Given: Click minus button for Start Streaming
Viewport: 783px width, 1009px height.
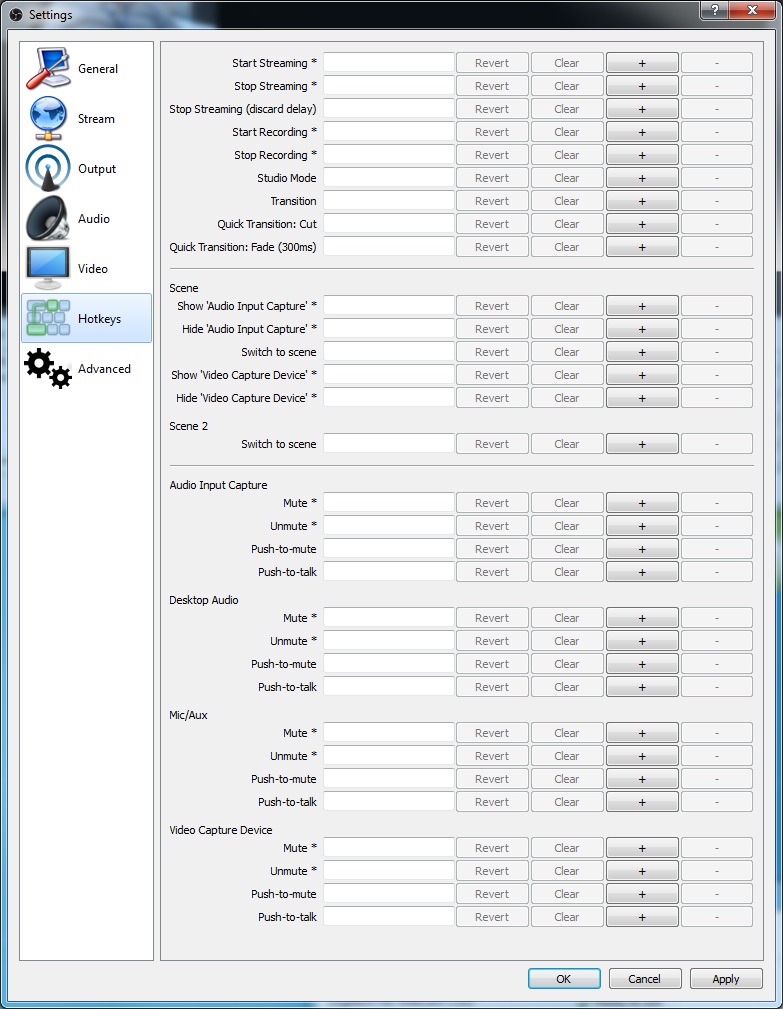Looking at the screenshot, I should (717, 62).
